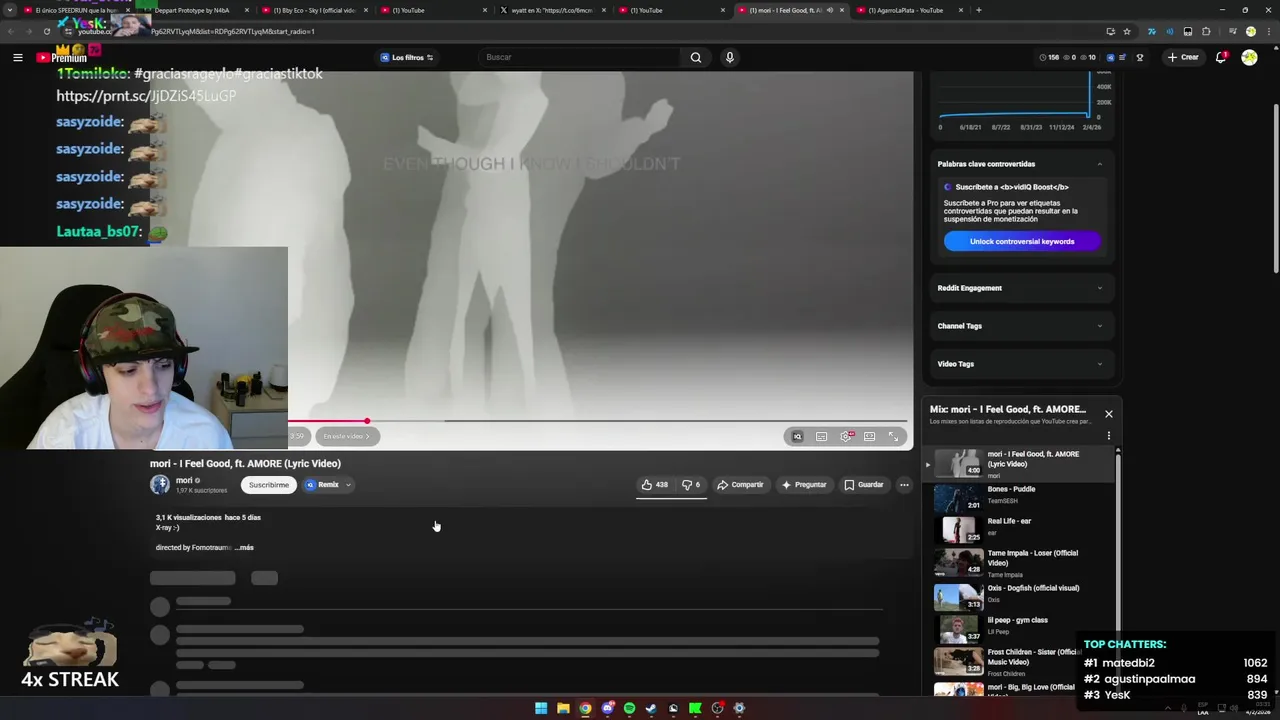Open the mori channel avatar
The width and height of the screenshot is (1280, 720).
tap(160, 485)
